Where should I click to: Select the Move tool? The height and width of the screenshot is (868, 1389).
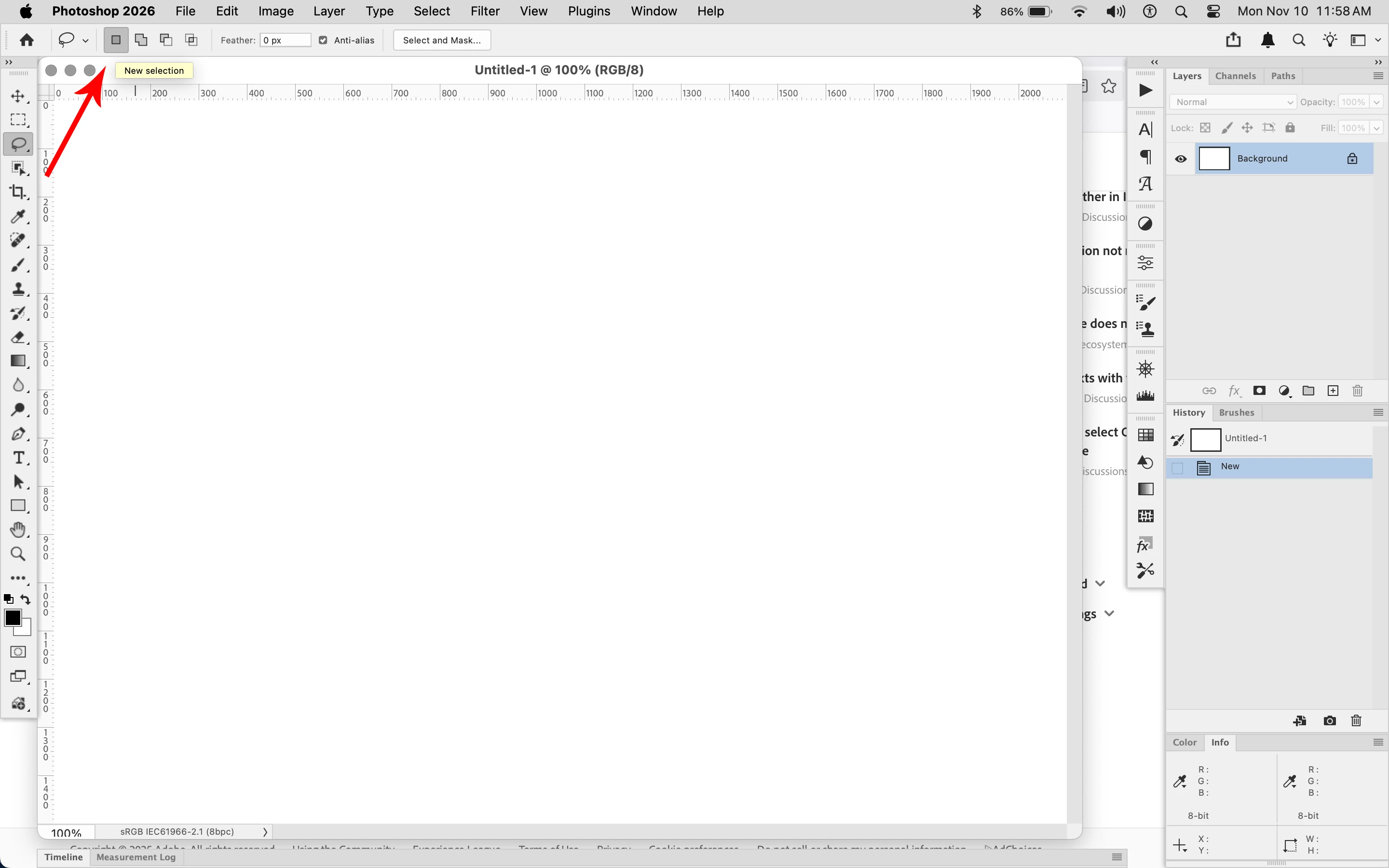coord(18,96)
